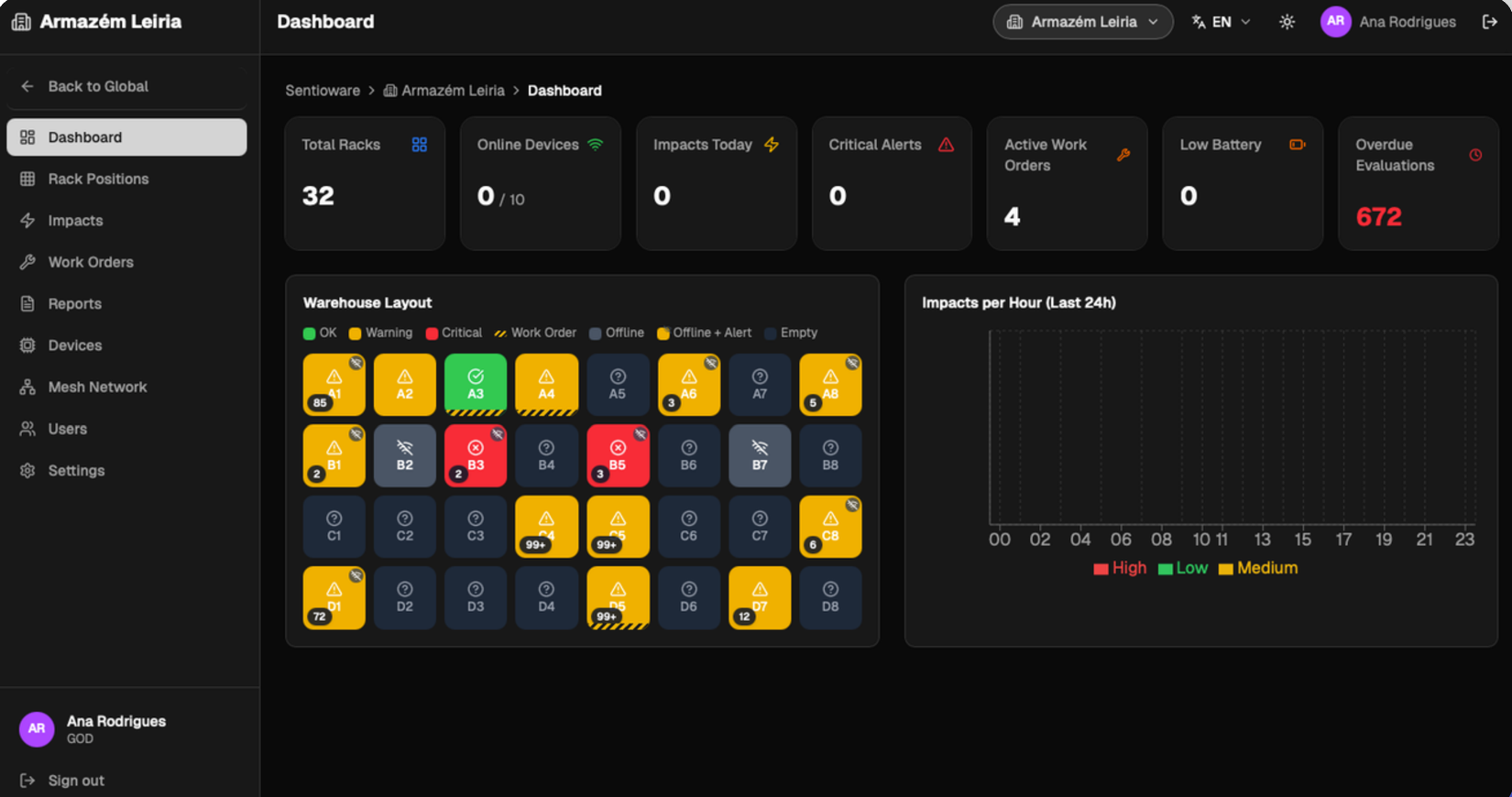Open Work Orders in the sidebar
The width and height of the screenshot is (1512, 797).
coord(126,262)
